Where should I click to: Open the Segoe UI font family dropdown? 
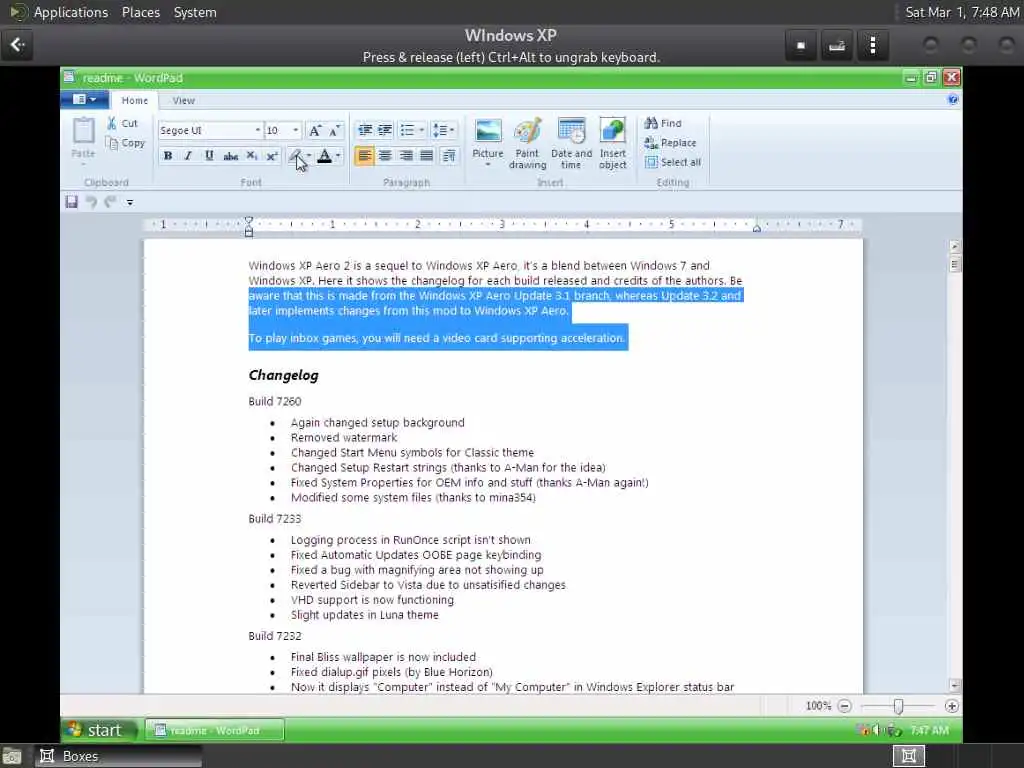point(257,131)
